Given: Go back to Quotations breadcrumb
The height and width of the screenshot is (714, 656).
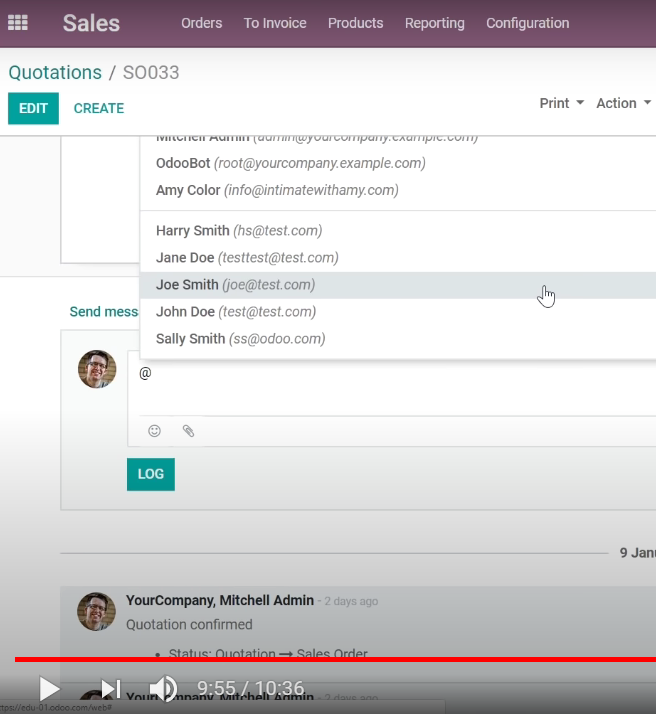Looking at the screenshot, I should [x=55, y=72].
